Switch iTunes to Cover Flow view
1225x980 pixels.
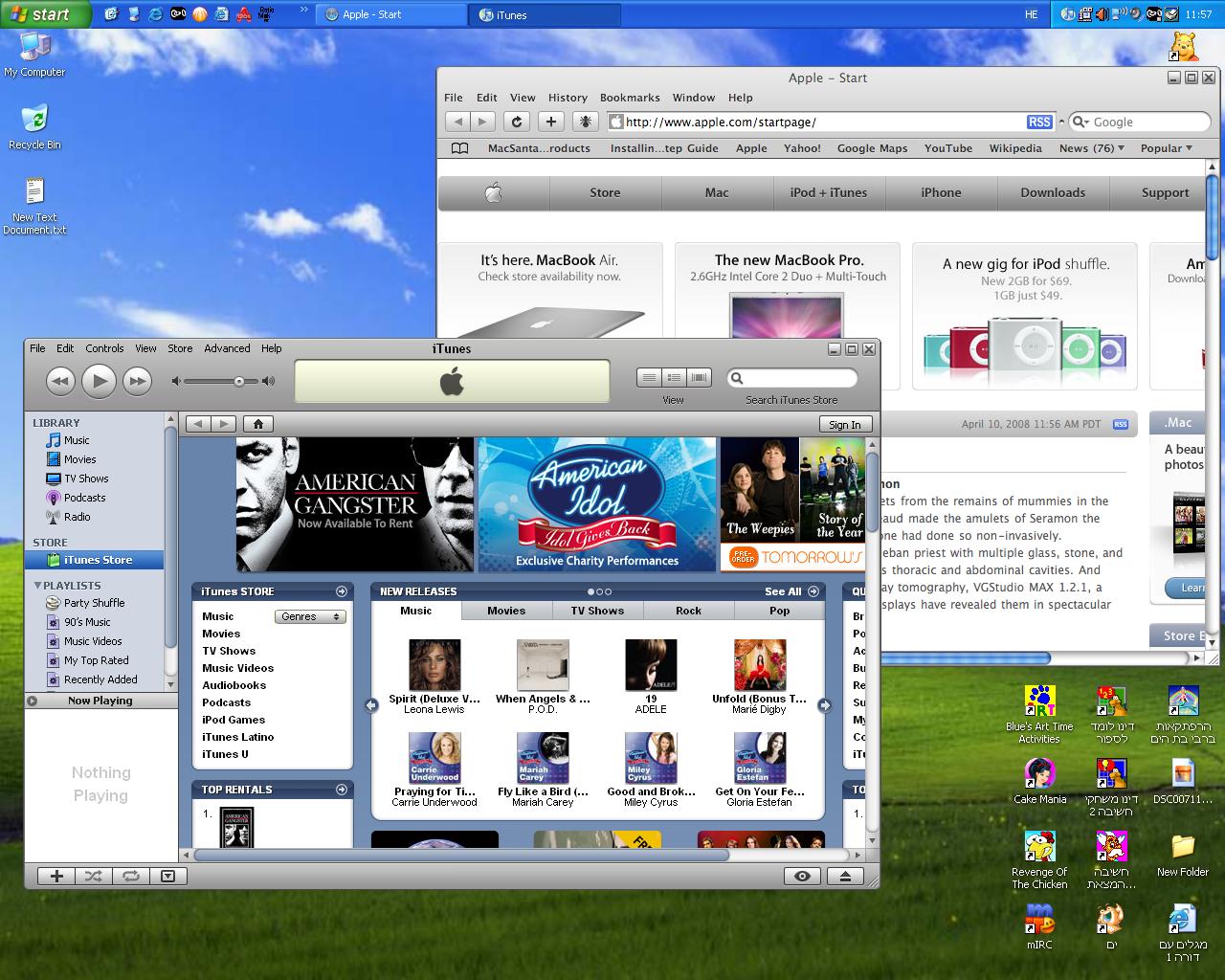click(x=700, y=378)
